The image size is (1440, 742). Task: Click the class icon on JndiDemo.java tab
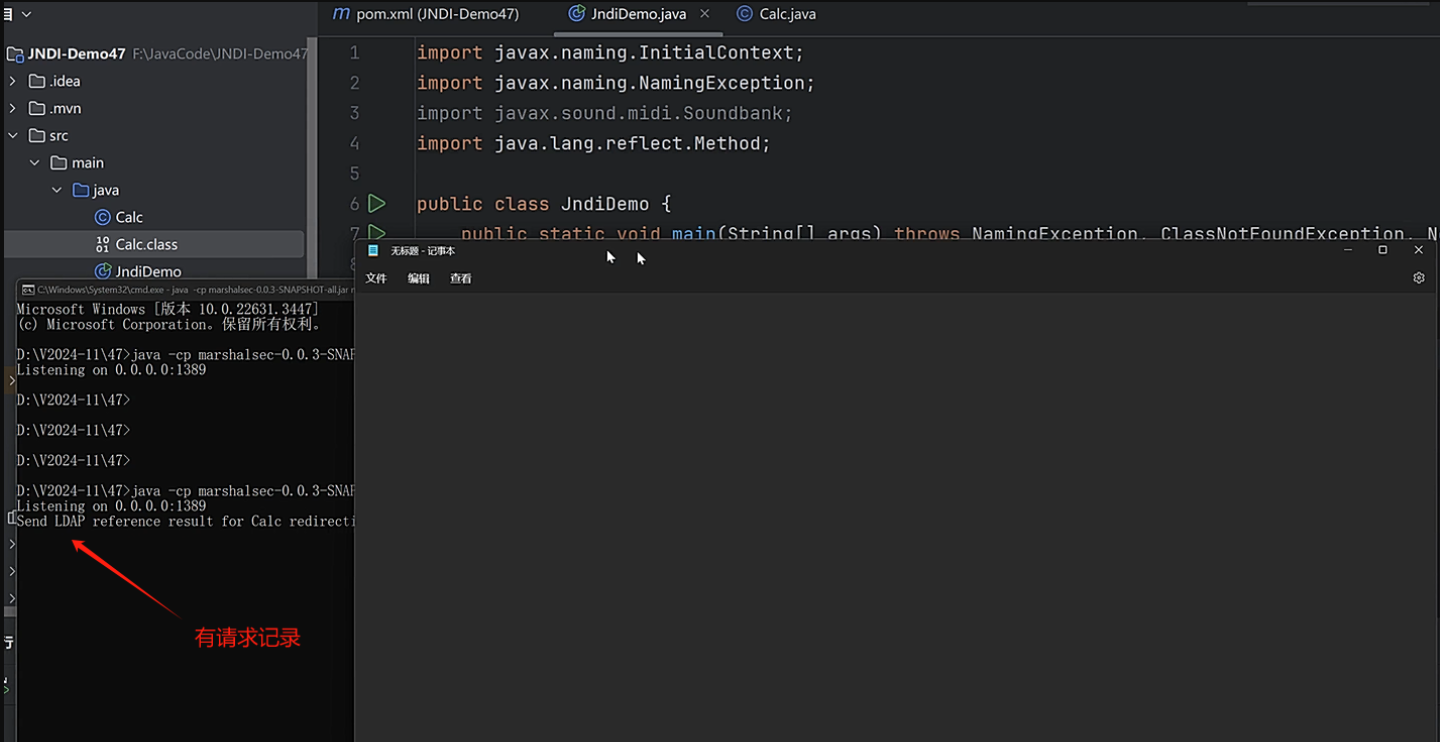576,14
